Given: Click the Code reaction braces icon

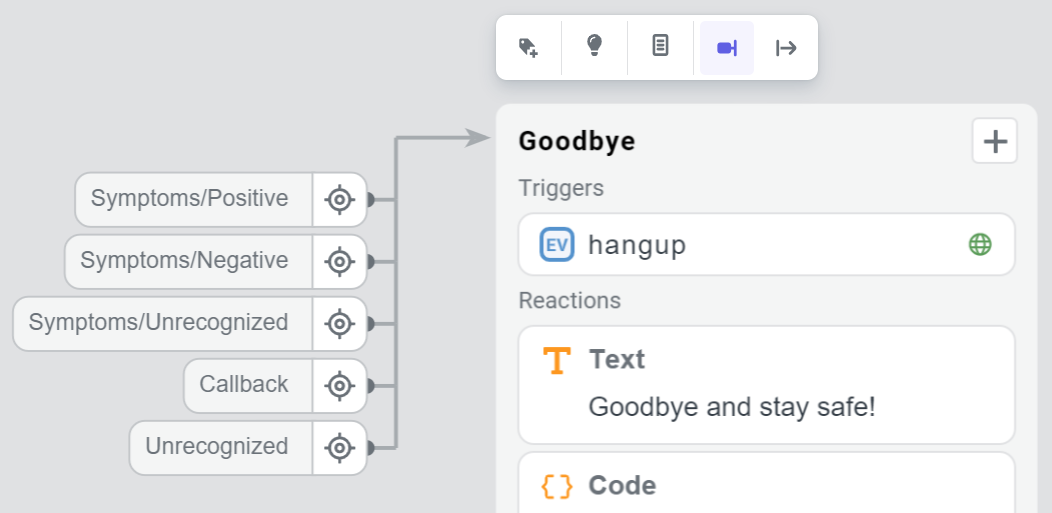Looking at the screenshot, I should click(x=556, y=486).
